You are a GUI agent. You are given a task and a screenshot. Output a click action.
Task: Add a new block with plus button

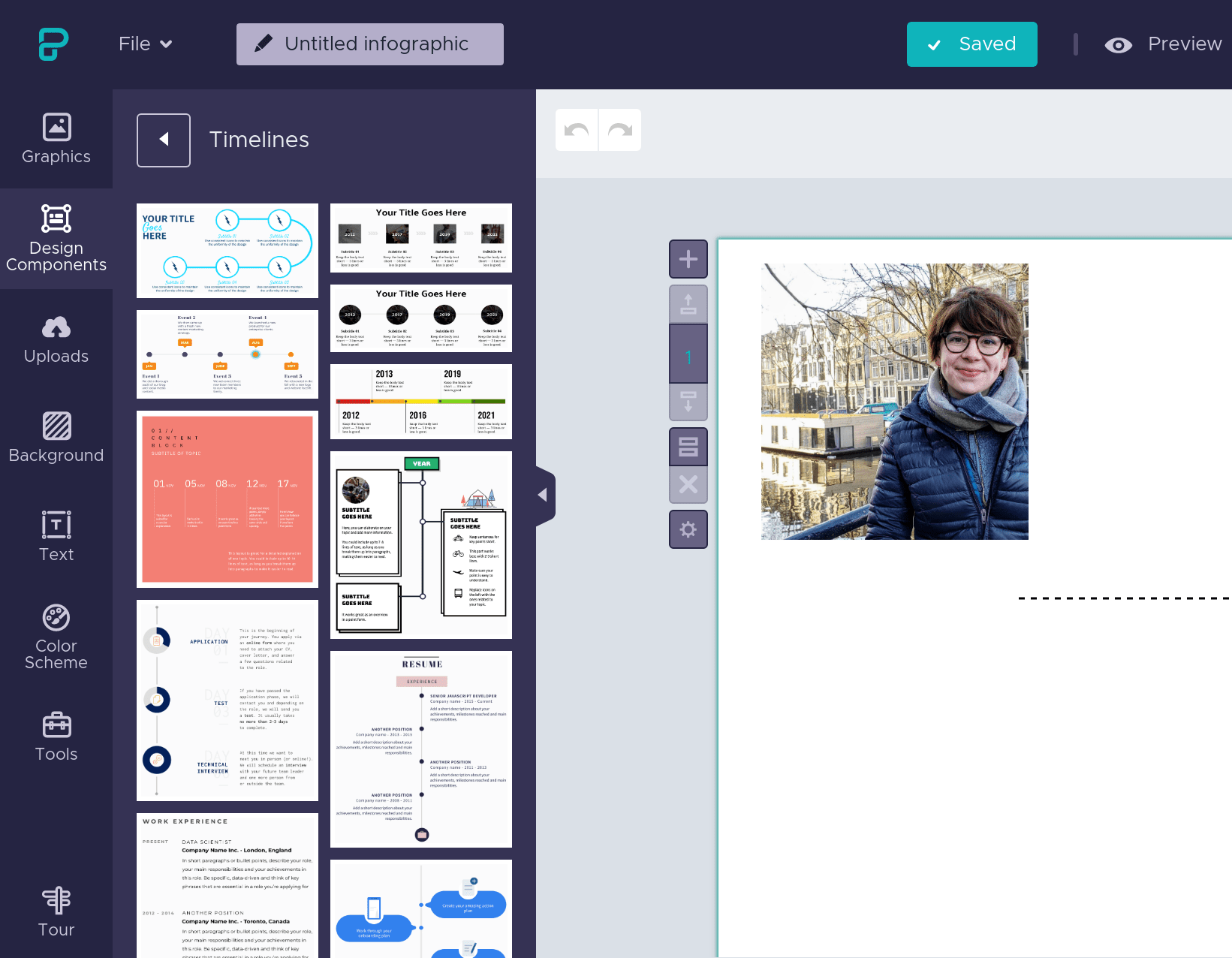click(x=688, y=259)
